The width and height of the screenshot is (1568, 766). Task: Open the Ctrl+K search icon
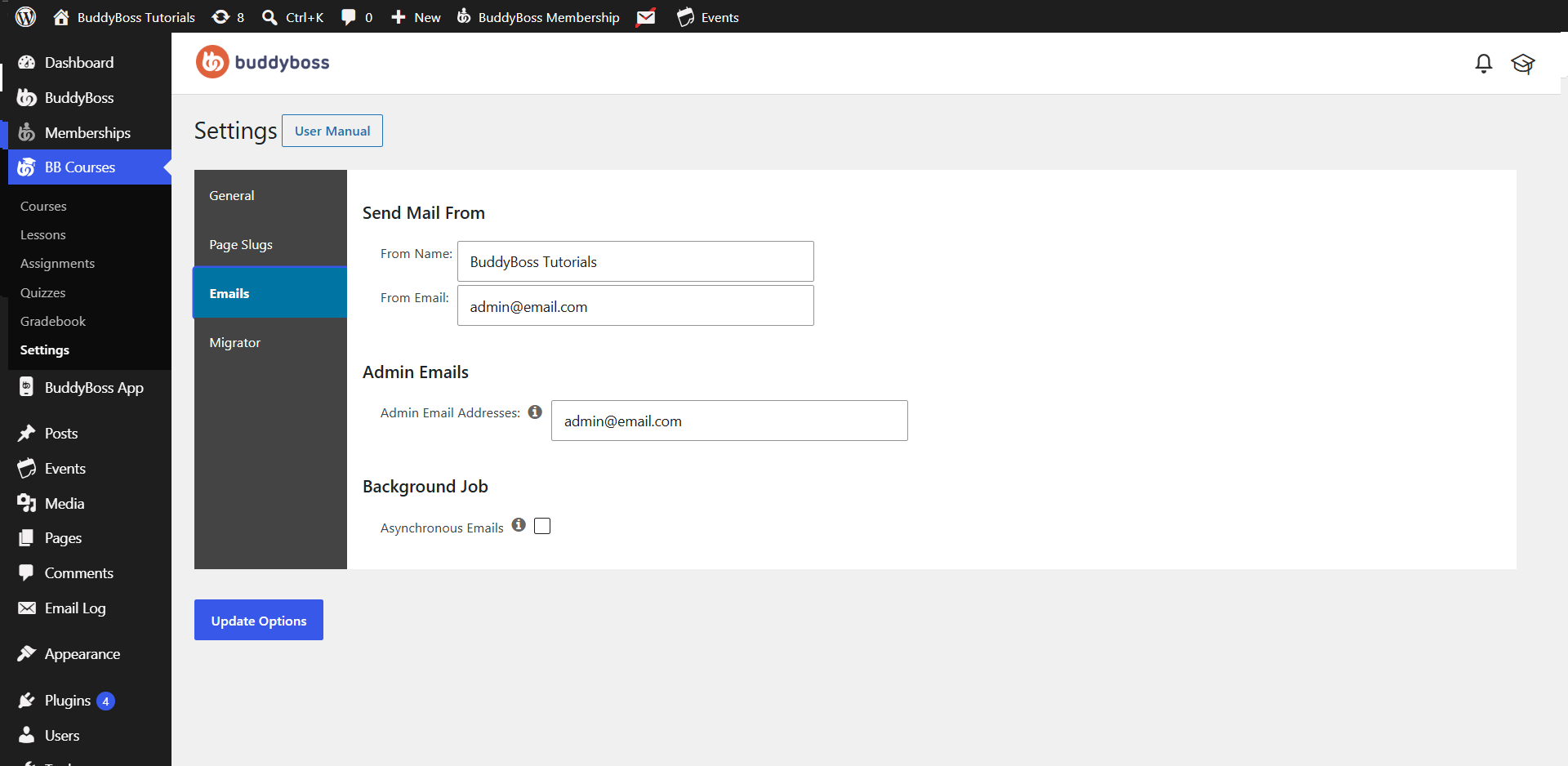(292, 17)
